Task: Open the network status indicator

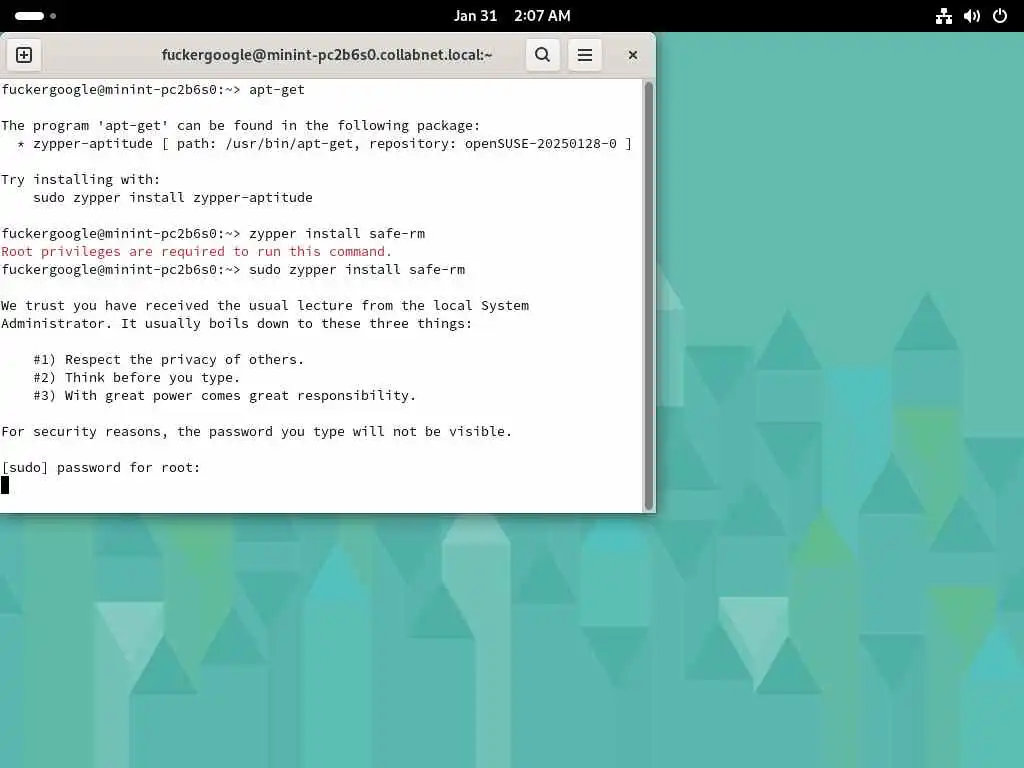Action: tap(944, 16)
